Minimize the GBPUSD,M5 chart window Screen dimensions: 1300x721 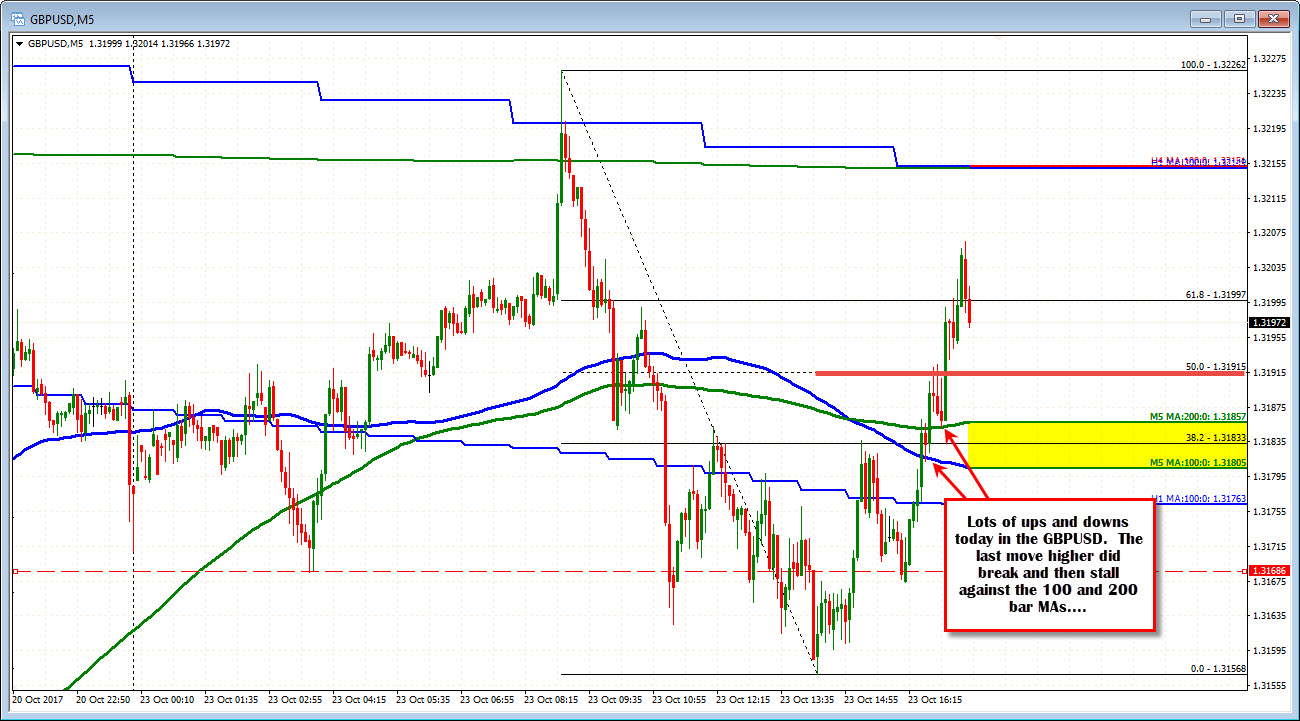coord(1208,18)
